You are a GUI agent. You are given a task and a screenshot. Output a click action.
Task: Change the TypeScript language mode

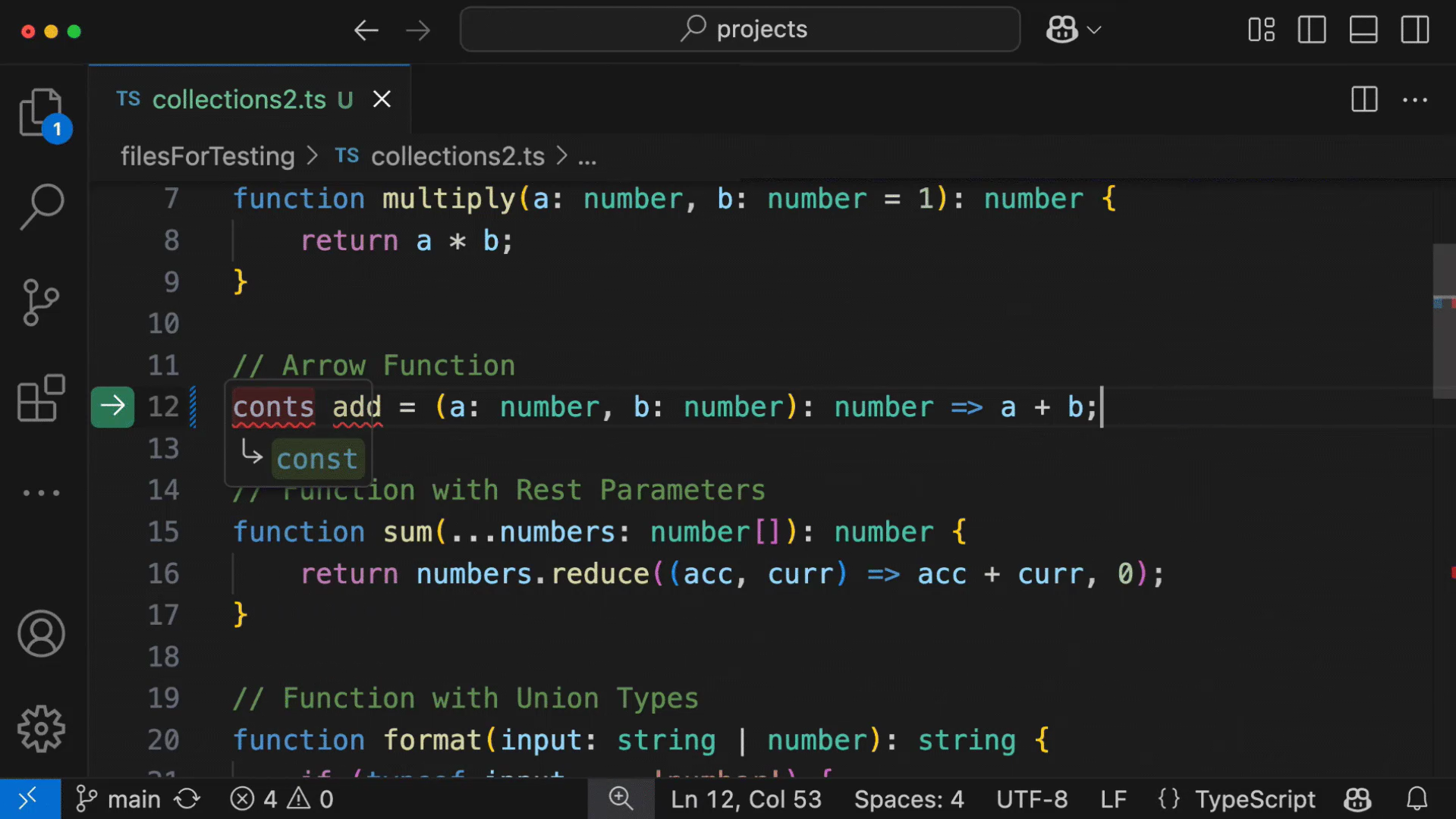tap(1254, 799)
